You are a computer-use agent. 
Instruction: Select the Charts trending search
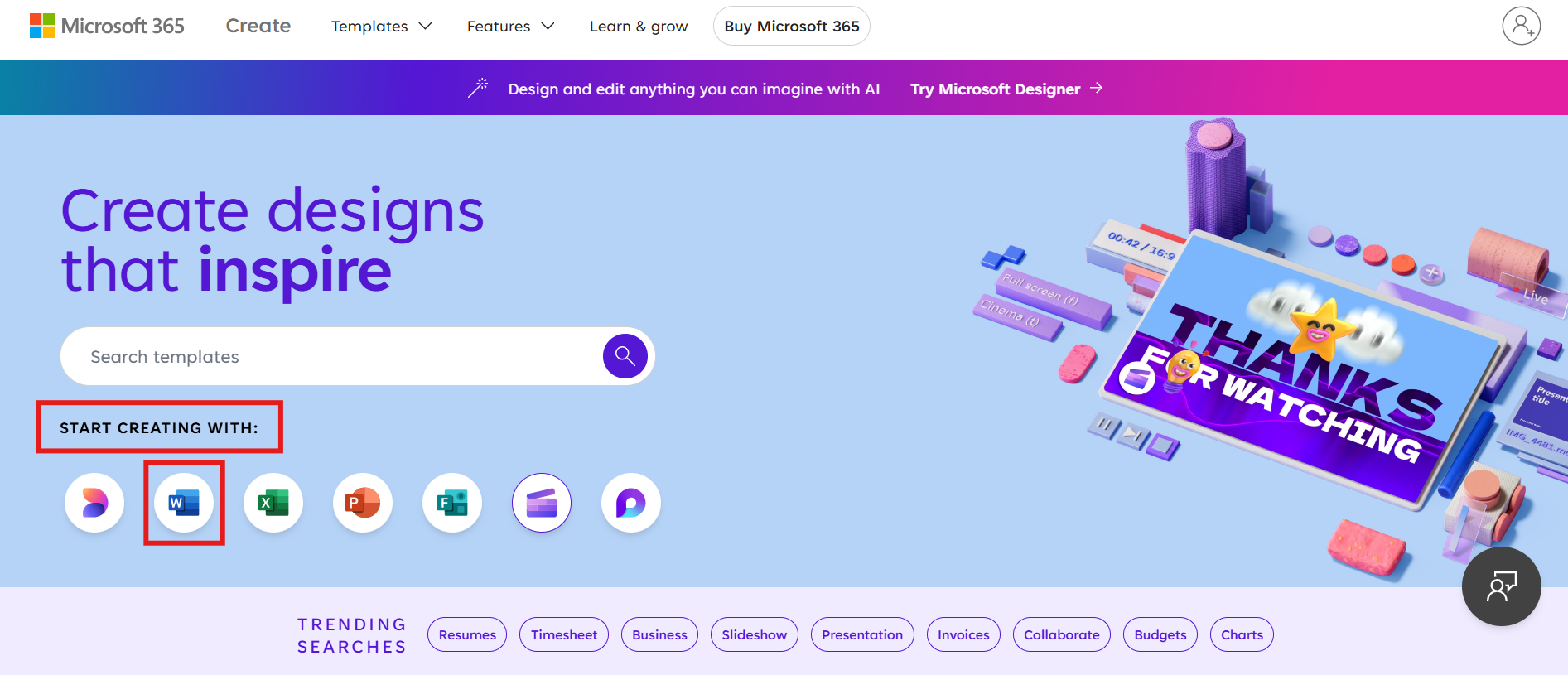[x=1242, y=634]
